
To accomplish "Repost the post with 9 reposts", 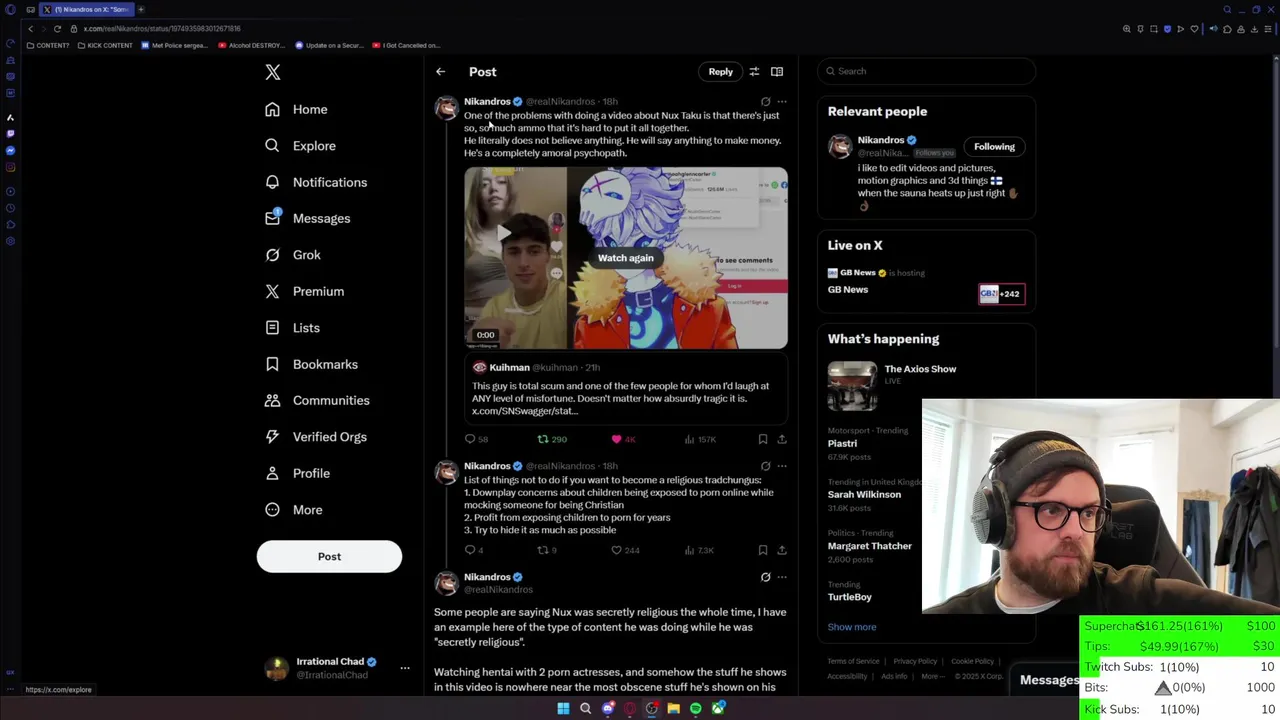I will tap(547, 550).
